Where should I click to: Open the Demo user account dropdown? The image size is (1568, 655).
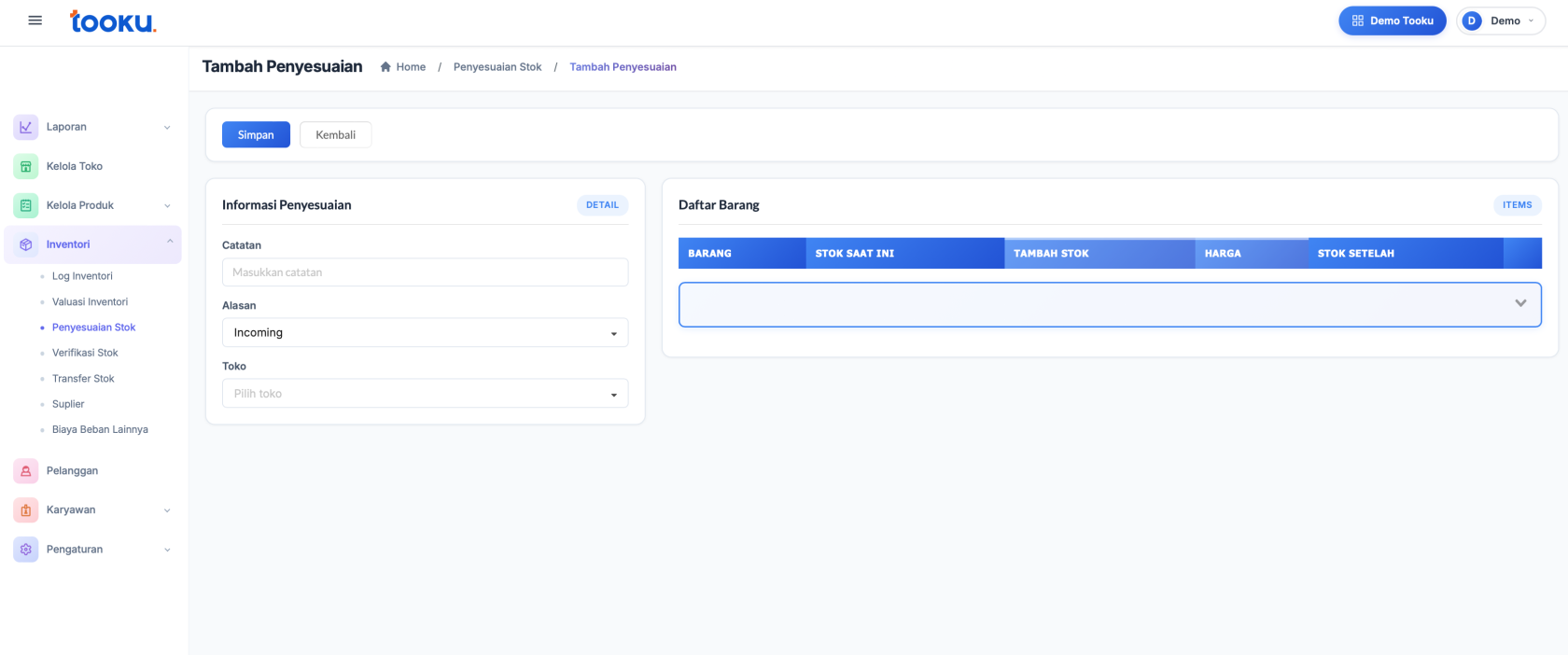click(x=1501, y=21)
